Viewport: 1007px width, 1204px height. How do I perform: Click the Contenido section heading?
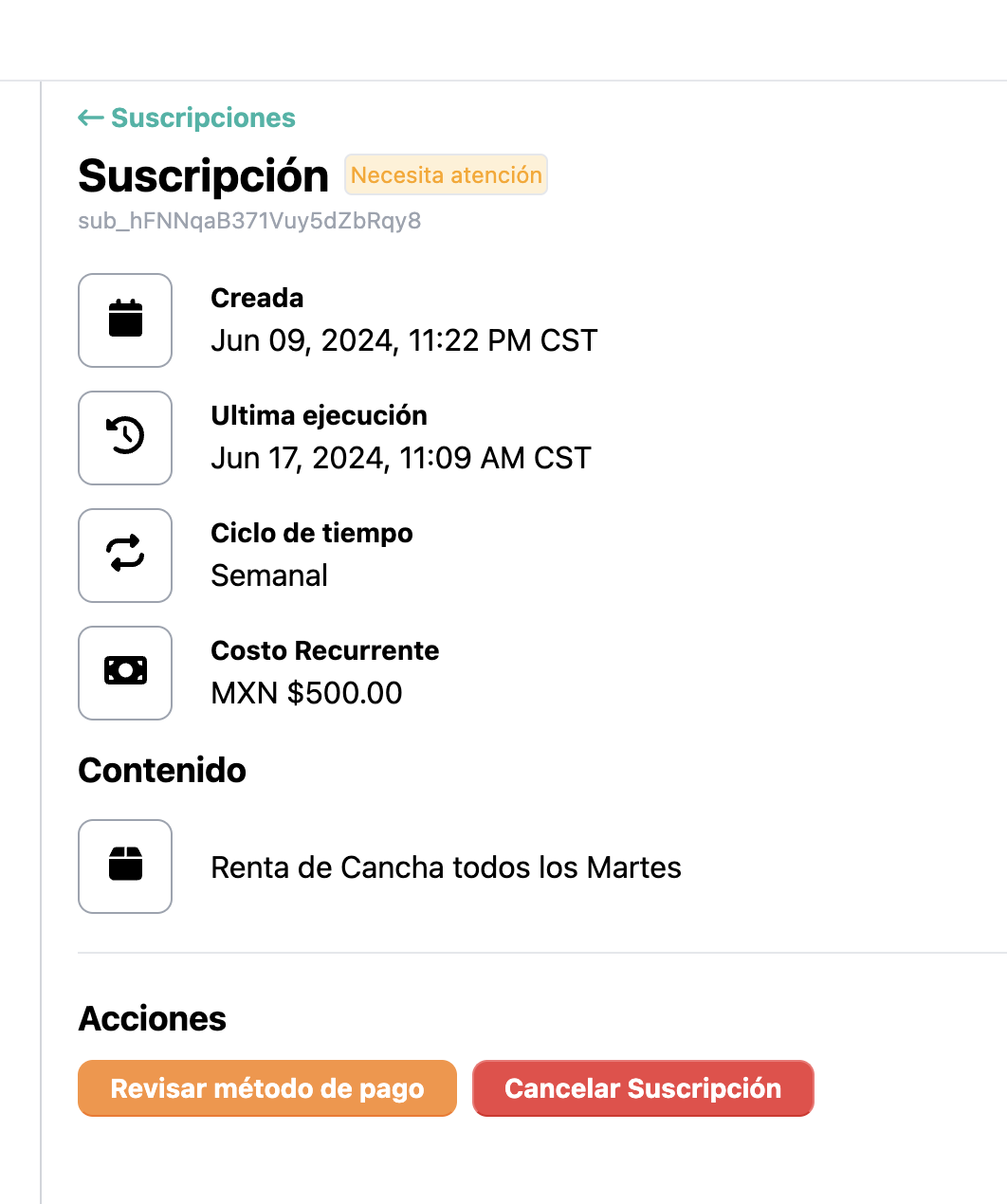click(162, 771)
